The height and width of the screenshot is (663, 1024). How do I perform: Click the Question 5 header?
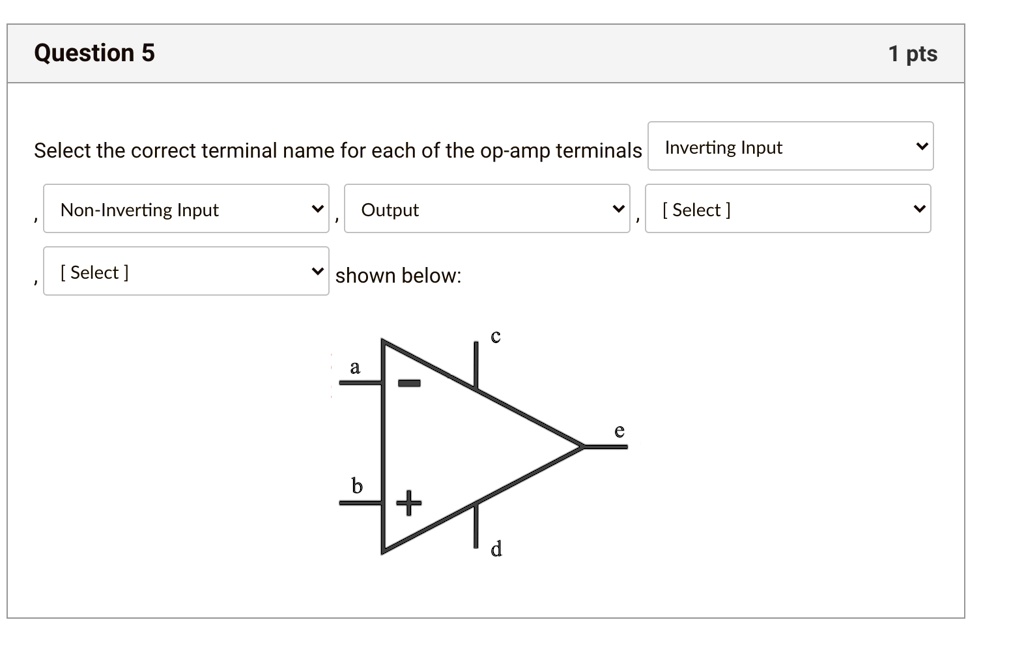click(94, 52)
